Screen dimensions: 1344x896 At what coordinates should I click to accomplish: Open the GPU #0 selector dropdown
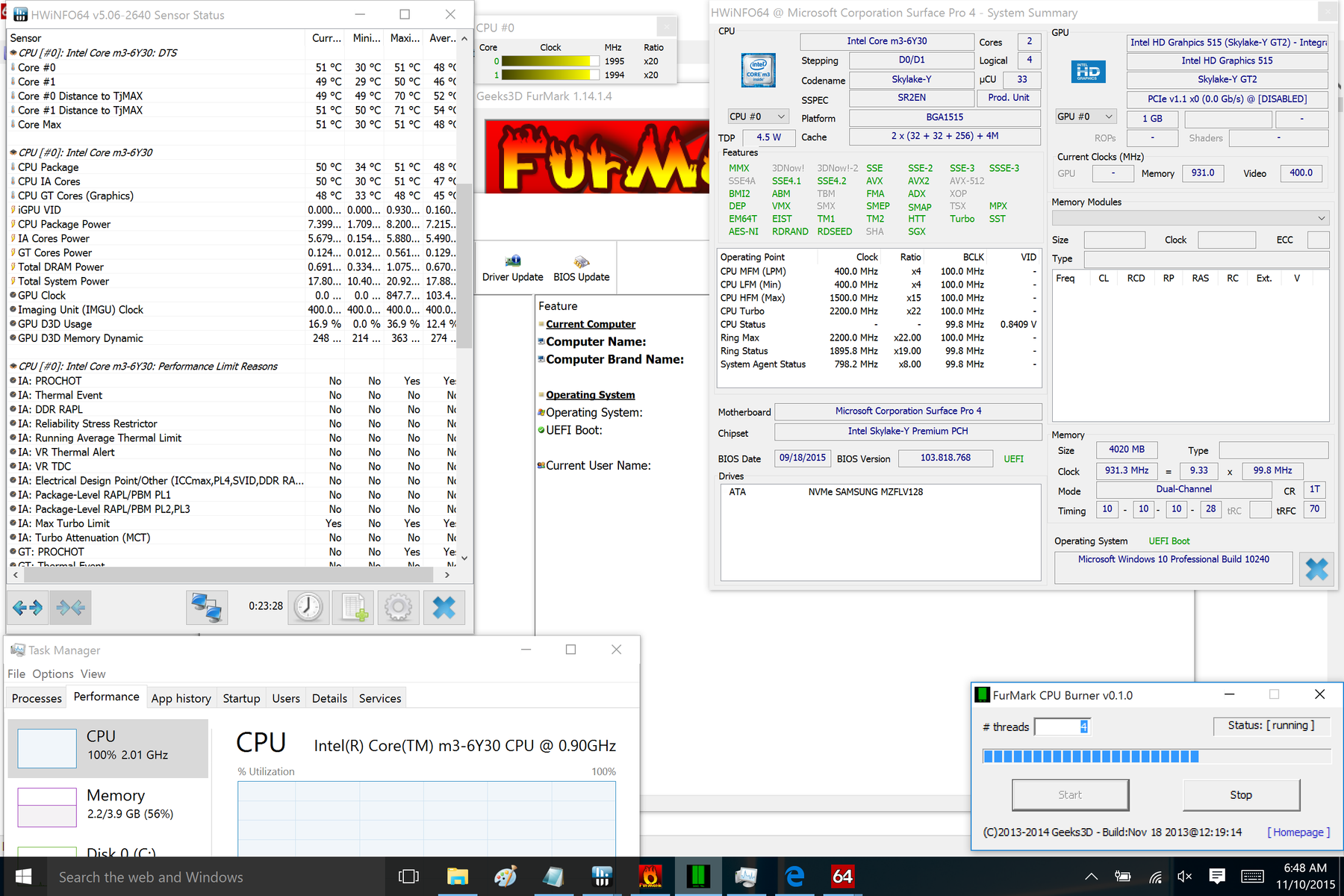(x=1086, y=116)
